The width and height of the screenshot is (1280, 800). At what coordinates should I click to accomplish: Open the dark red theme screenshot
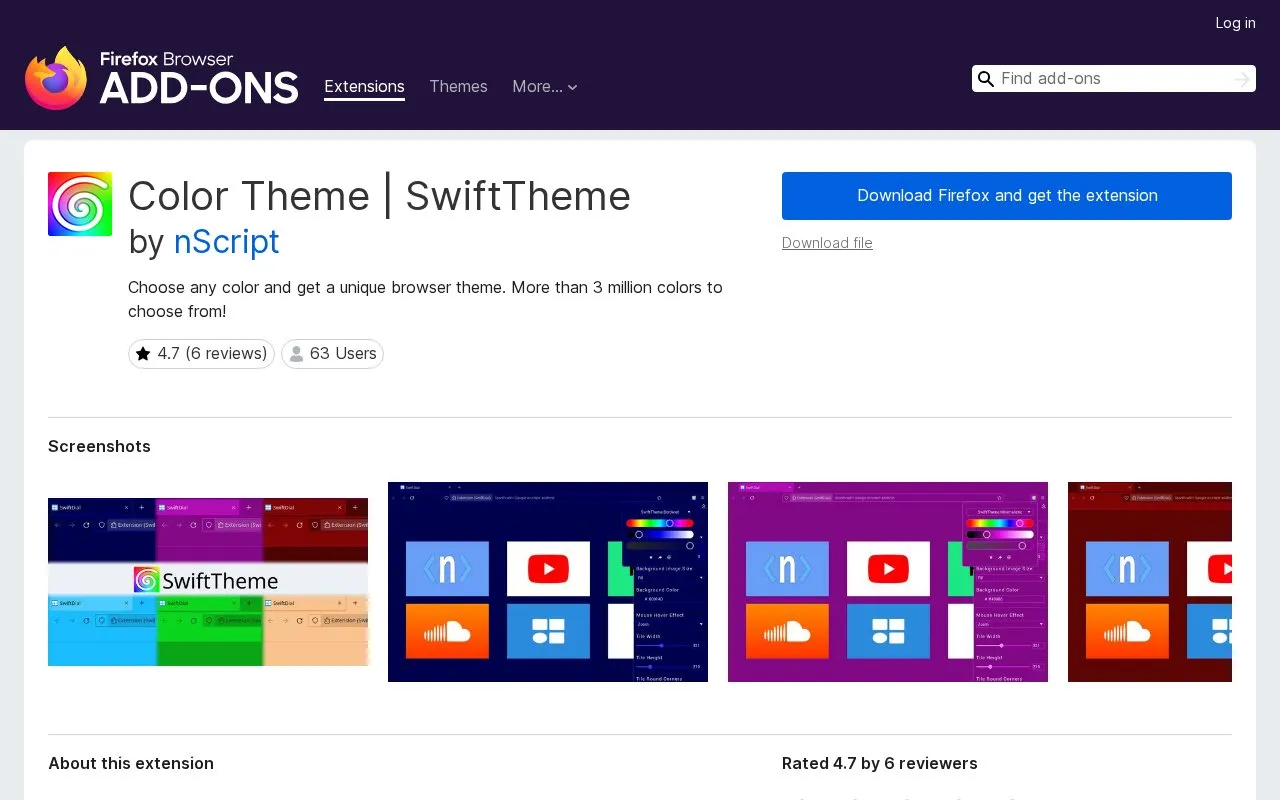click(1150, 582)
